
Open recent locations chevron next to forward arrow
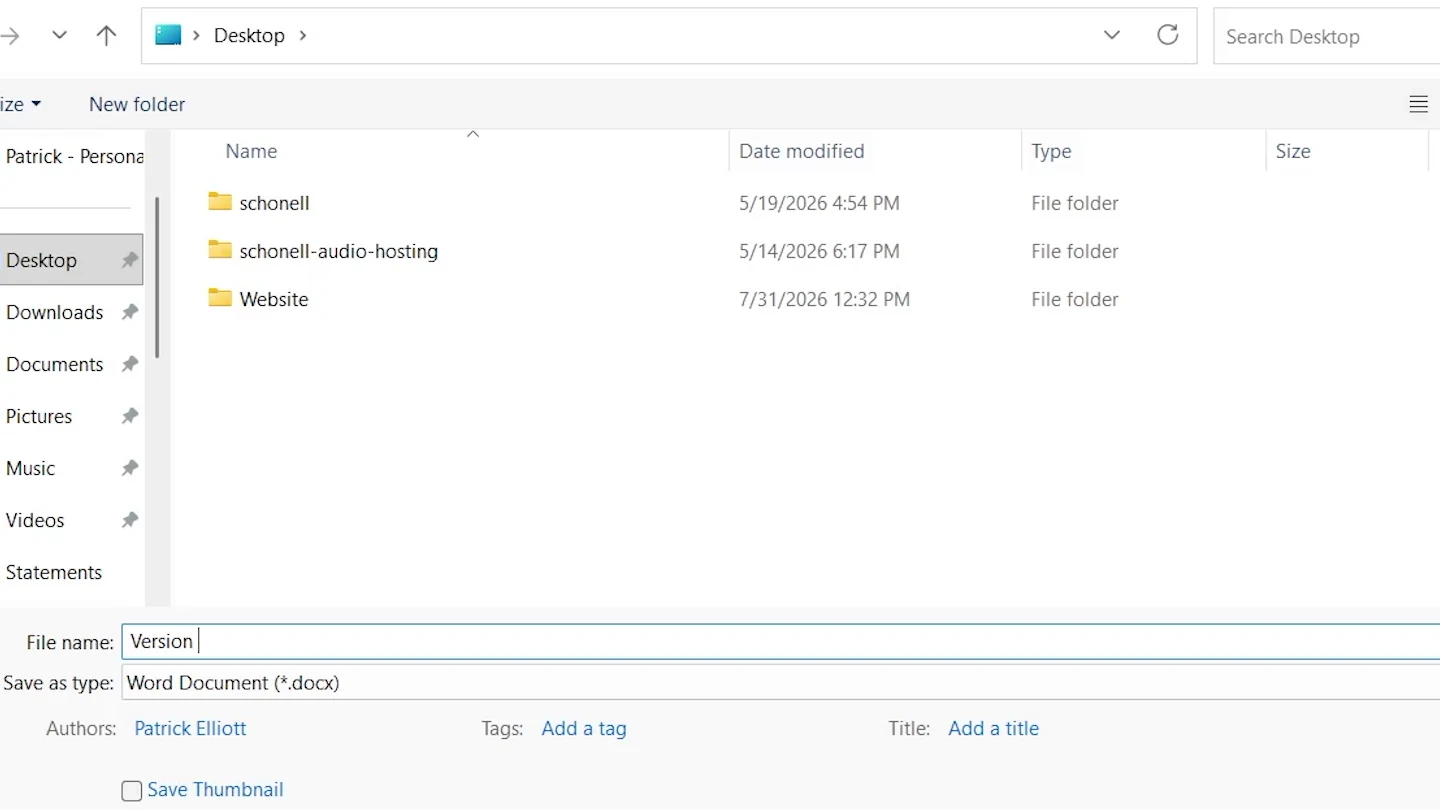click(x=59, y=35)
